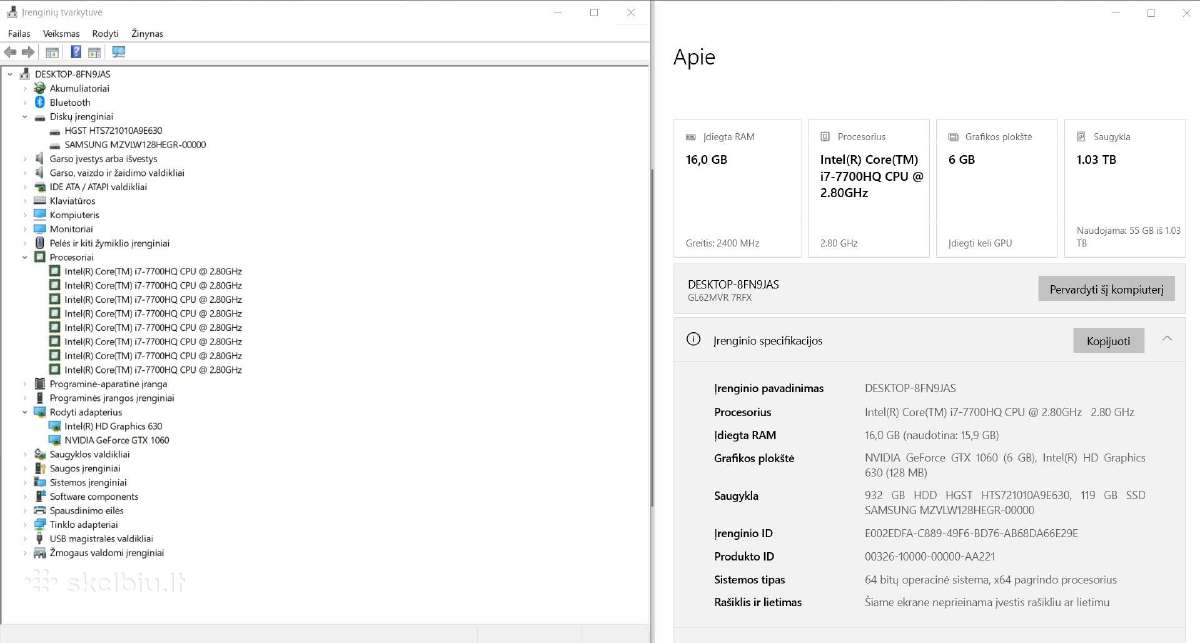Collapse the Diskų įrenginiai tree node
Viewport: 1200px width, 643px height.
point(26,116)
